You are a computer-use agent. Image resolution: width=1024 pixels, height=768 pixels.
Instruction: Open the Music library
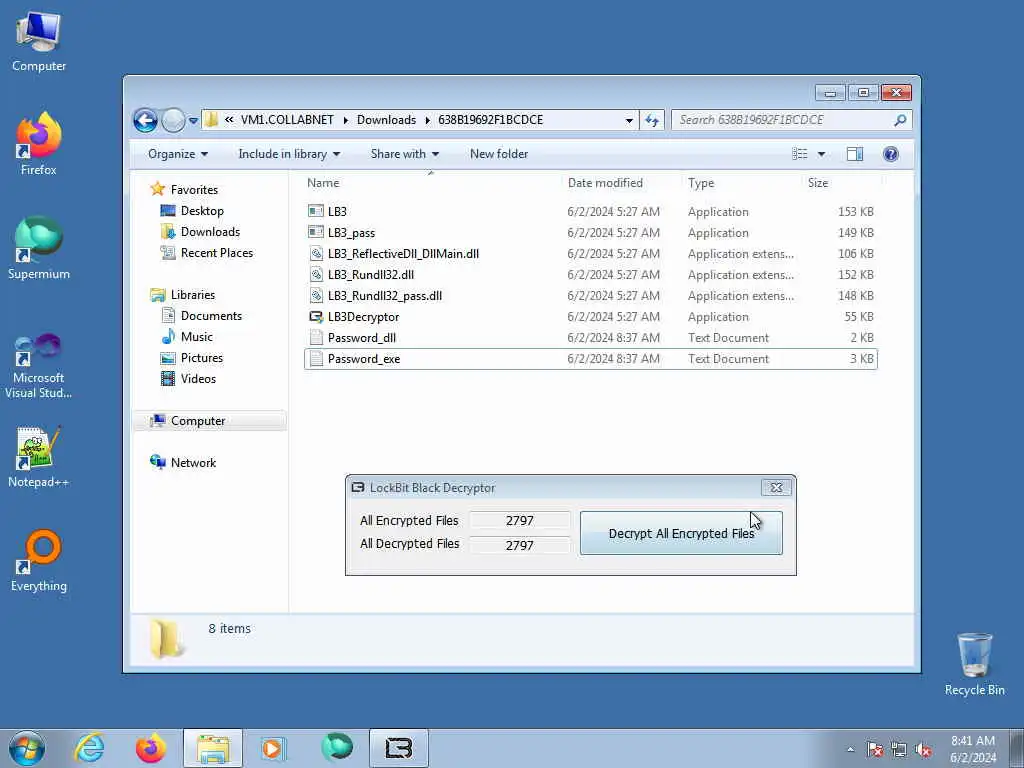(x=197, y=336)
